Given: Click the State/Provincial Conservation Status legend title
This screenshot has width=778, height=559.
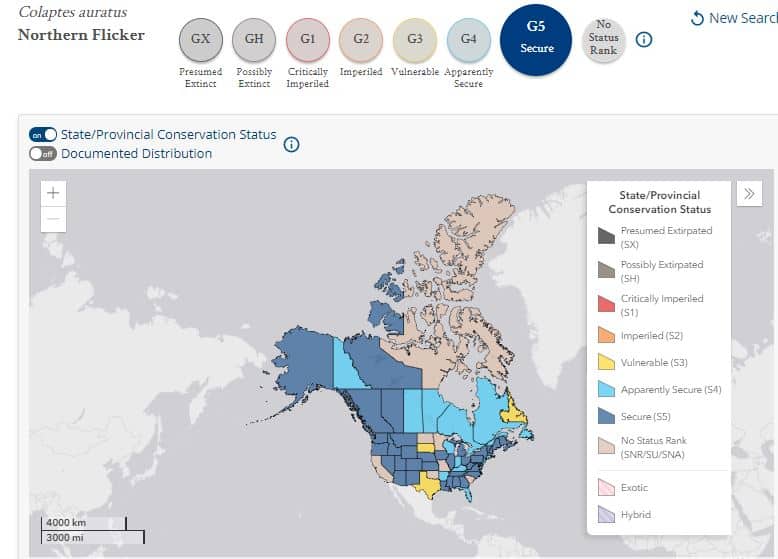Looking at the screenshot, I should click(659, 202).
